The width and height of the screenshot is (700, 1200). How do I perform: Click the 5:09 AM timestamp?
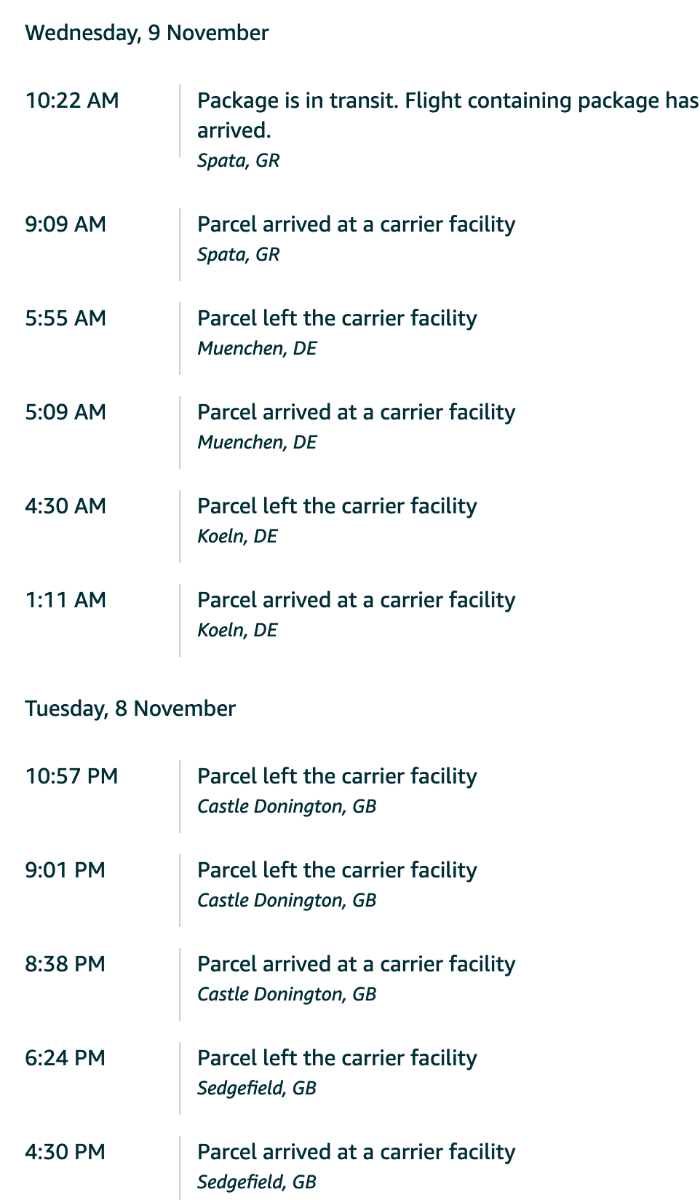click(65, 412)
